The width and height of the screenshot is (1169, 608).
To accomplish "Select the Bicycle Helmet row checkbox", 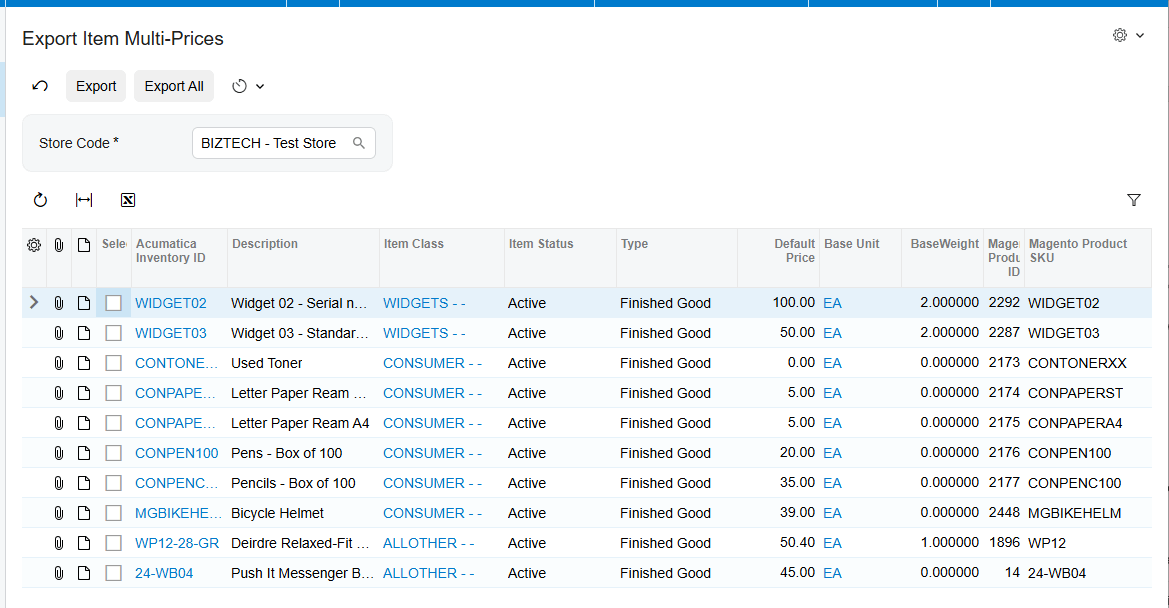I will [113, 513].
